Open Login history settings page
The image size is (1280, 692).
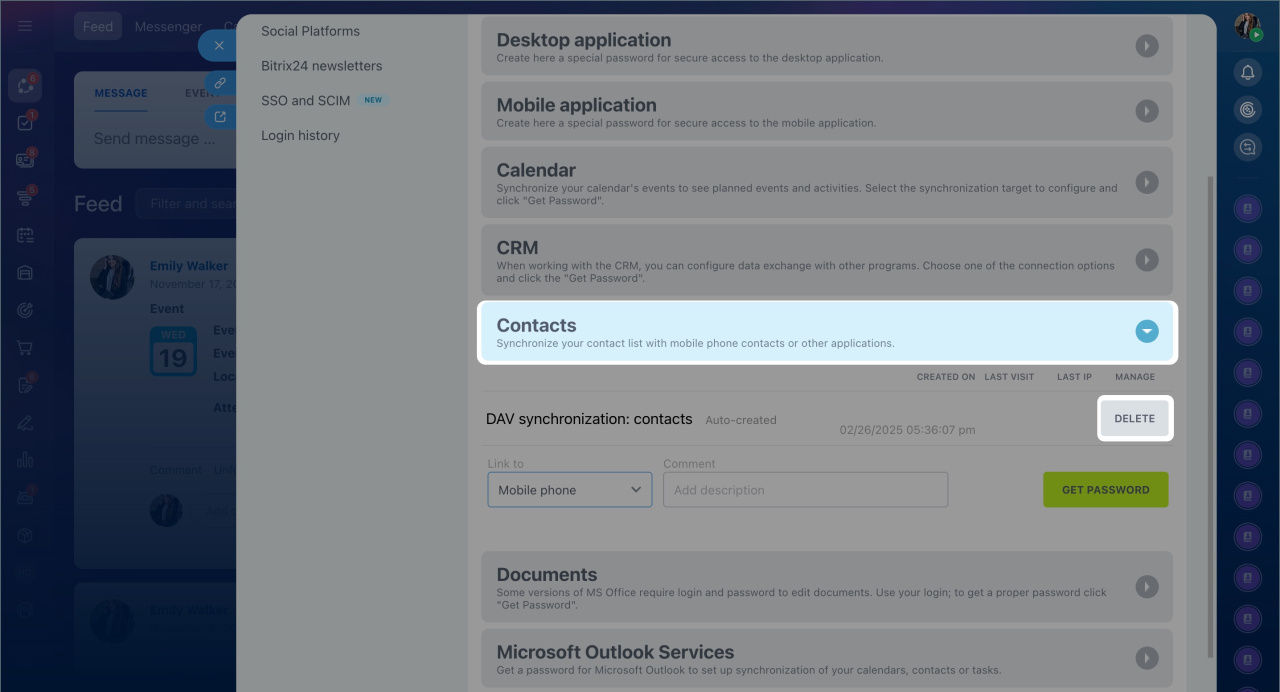tap(300, 135)
